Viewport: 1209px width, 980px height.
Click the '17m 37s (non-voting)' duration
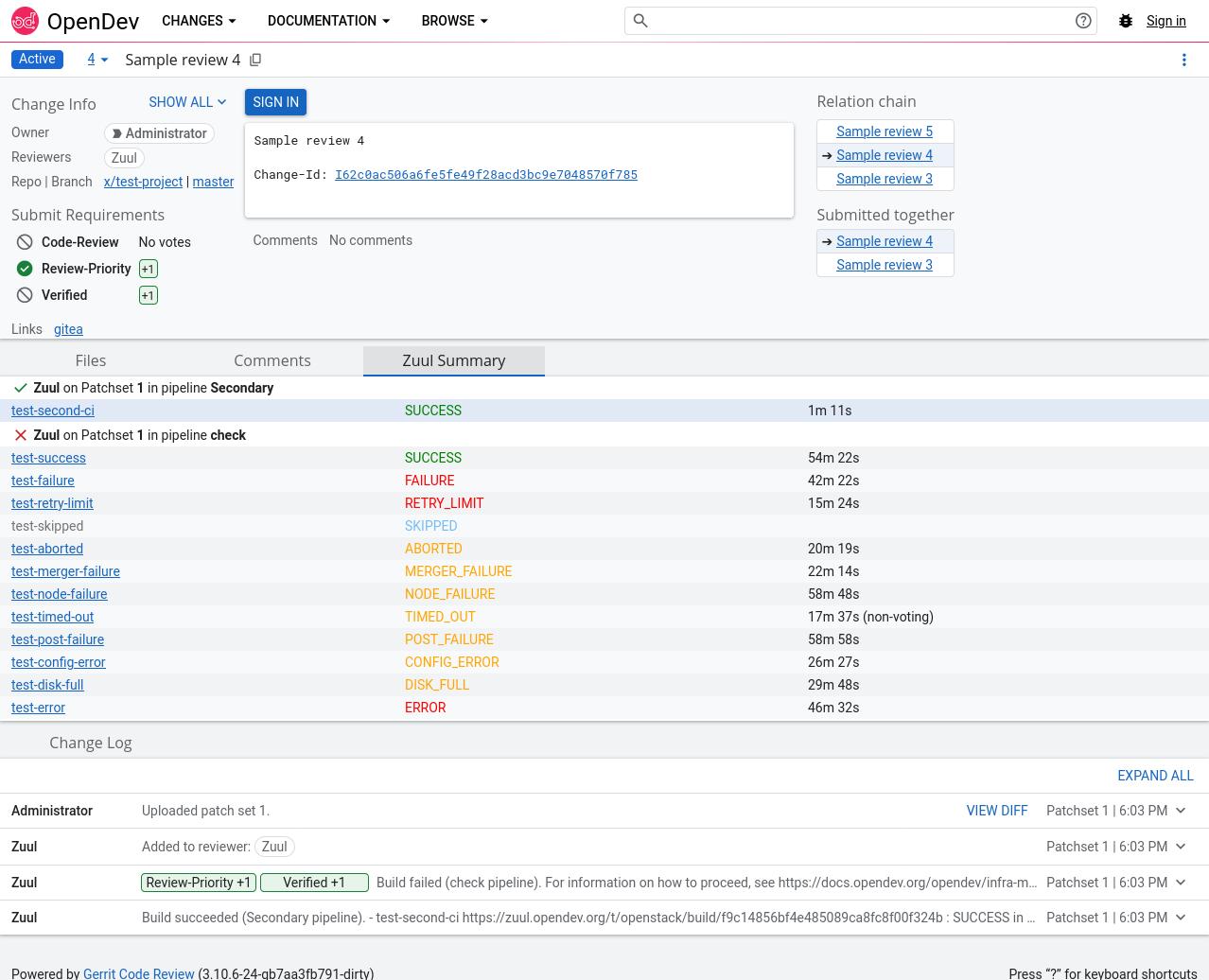[x=870, y=617]
